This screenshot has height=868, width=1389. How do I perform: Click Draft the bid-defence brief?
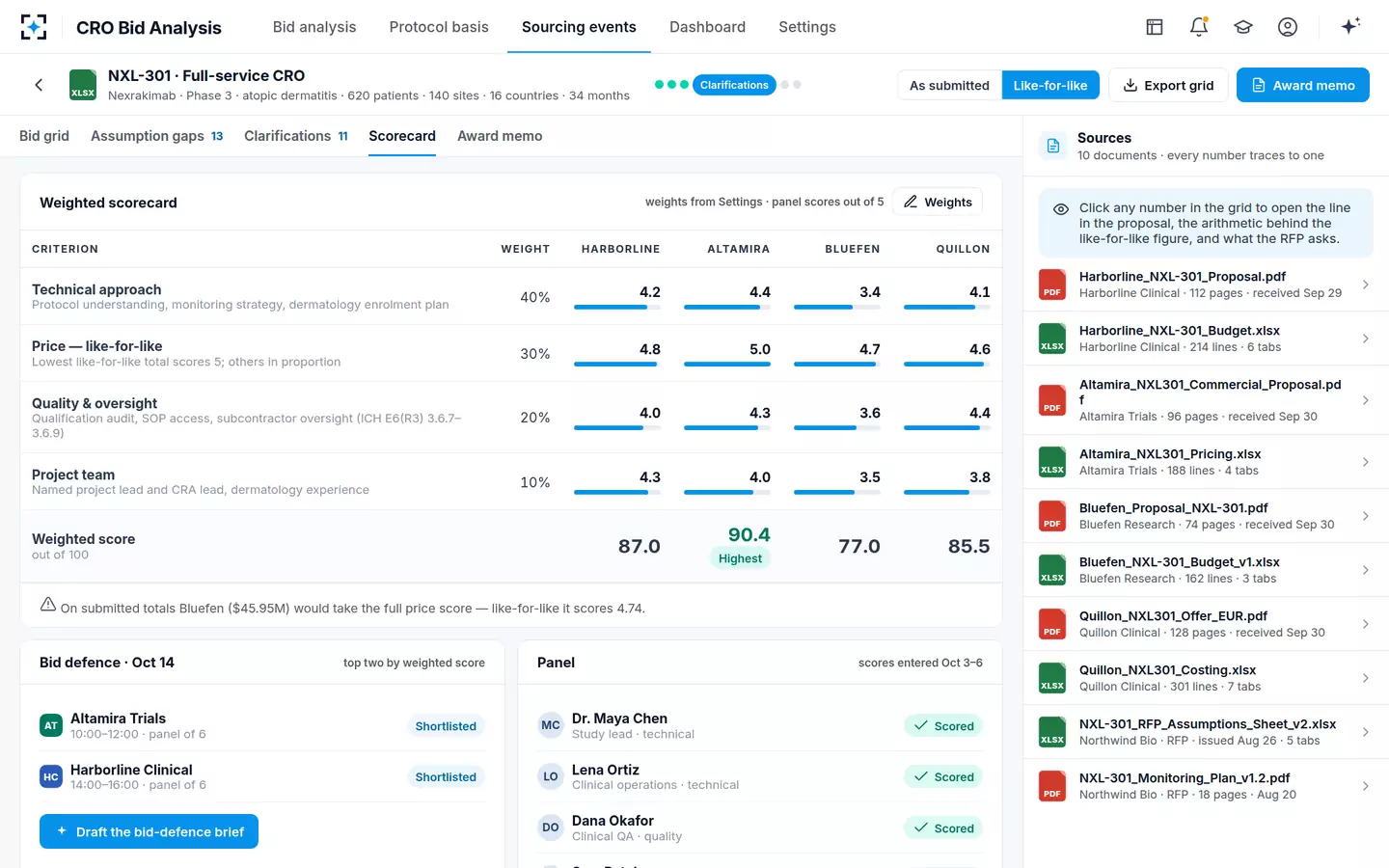[149, 831]
